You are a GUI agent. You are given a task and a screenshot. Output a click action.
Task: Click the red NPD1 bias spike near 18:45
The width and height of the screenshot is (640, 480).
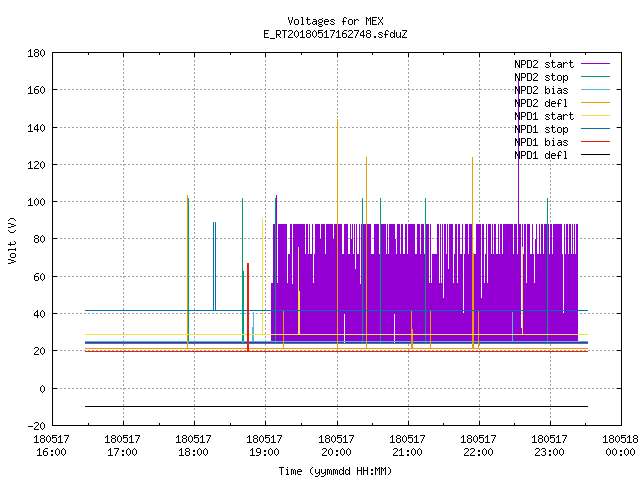point(248,307)
